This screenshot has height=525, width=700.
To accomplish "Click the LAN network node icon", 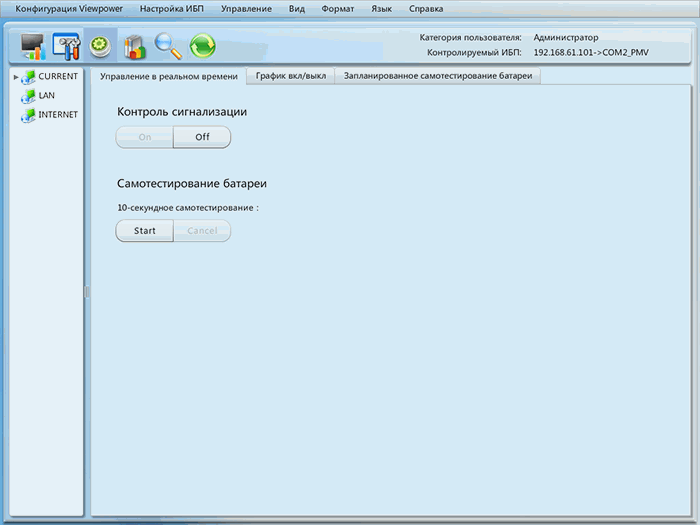I will point(28,96).
